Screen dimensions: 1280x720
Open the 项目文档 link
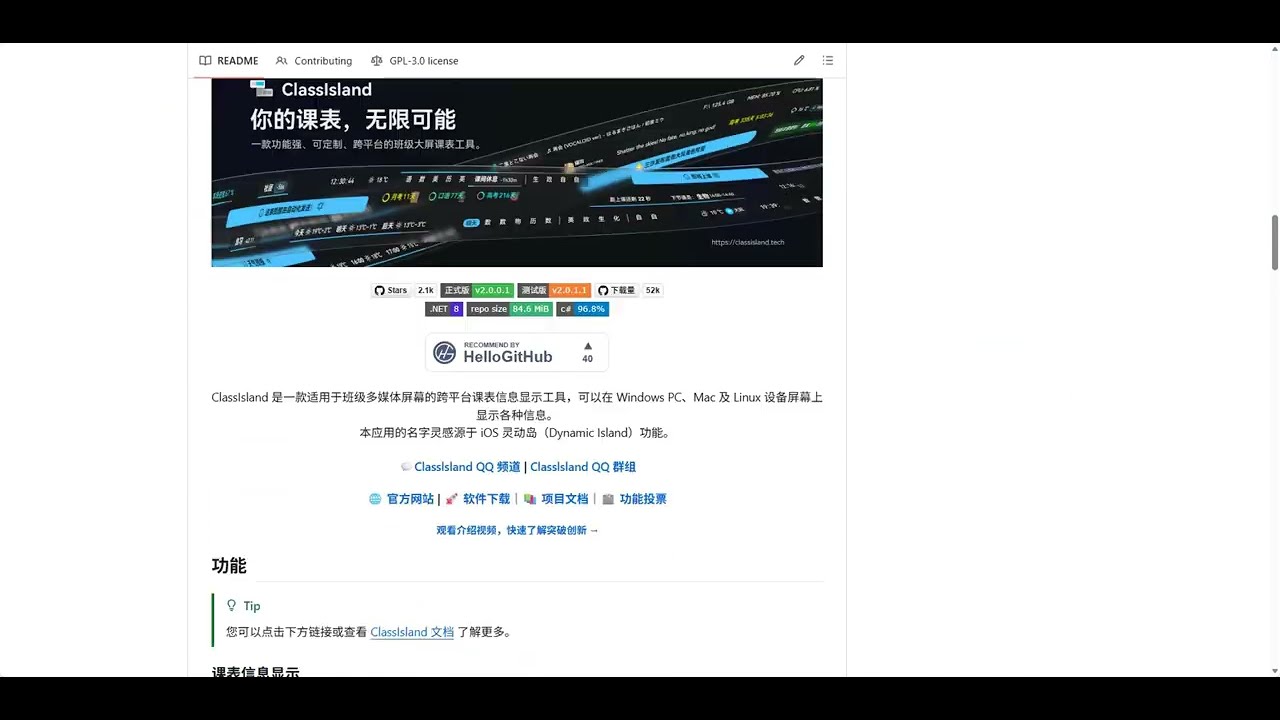pyautogui.click(x=565, y=499)
